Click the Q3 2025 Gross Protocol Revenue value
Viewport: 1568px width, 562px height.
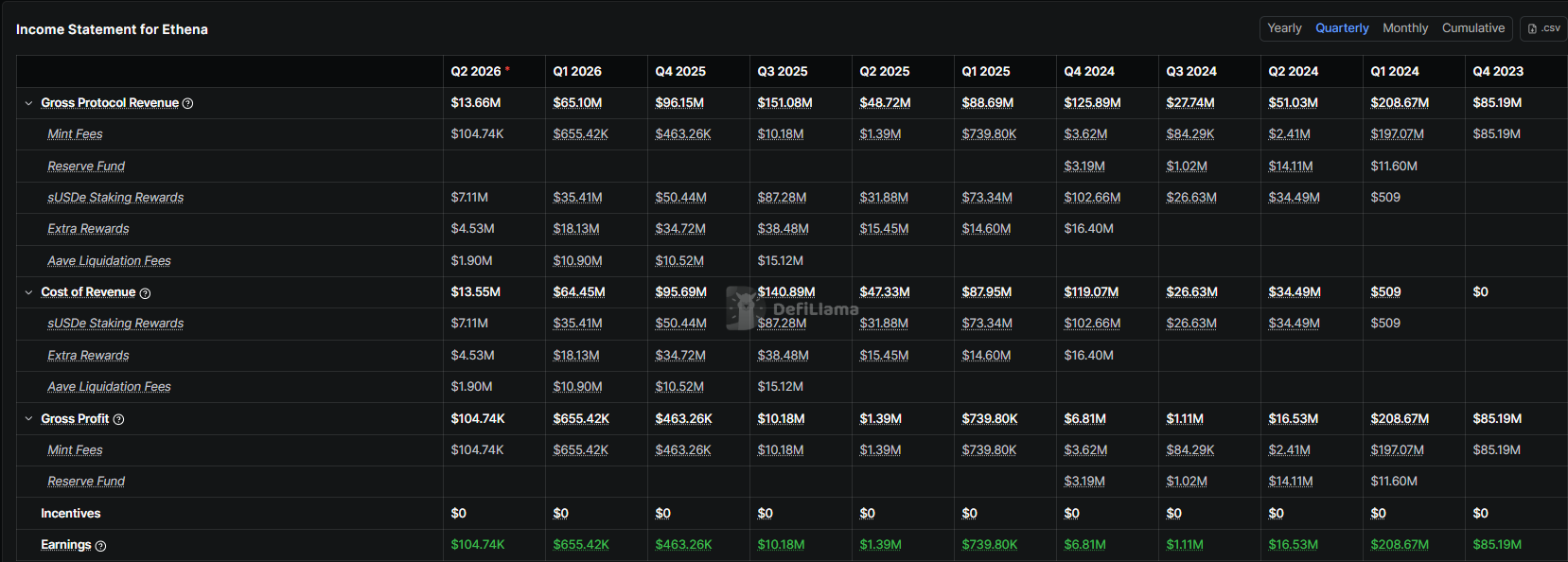[784, 103]
